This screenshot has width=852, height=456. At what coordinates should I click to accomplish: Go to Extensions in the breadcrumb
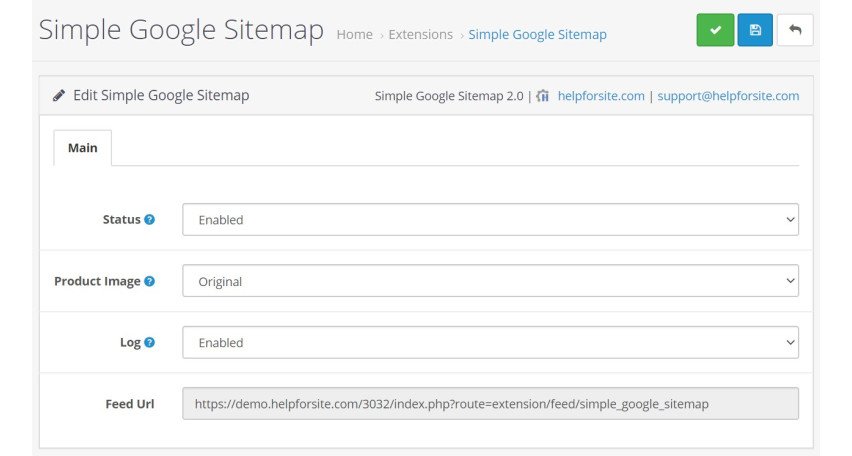(421, 34)
